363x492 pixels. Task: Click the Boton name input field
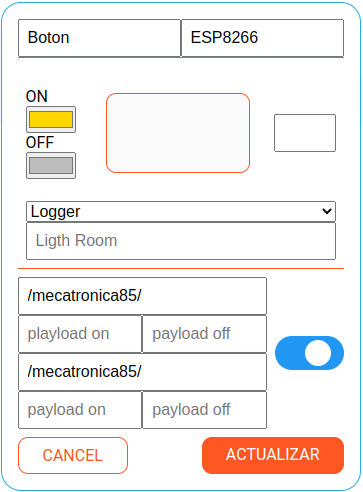pyautogui.click(x=99, y=38)
